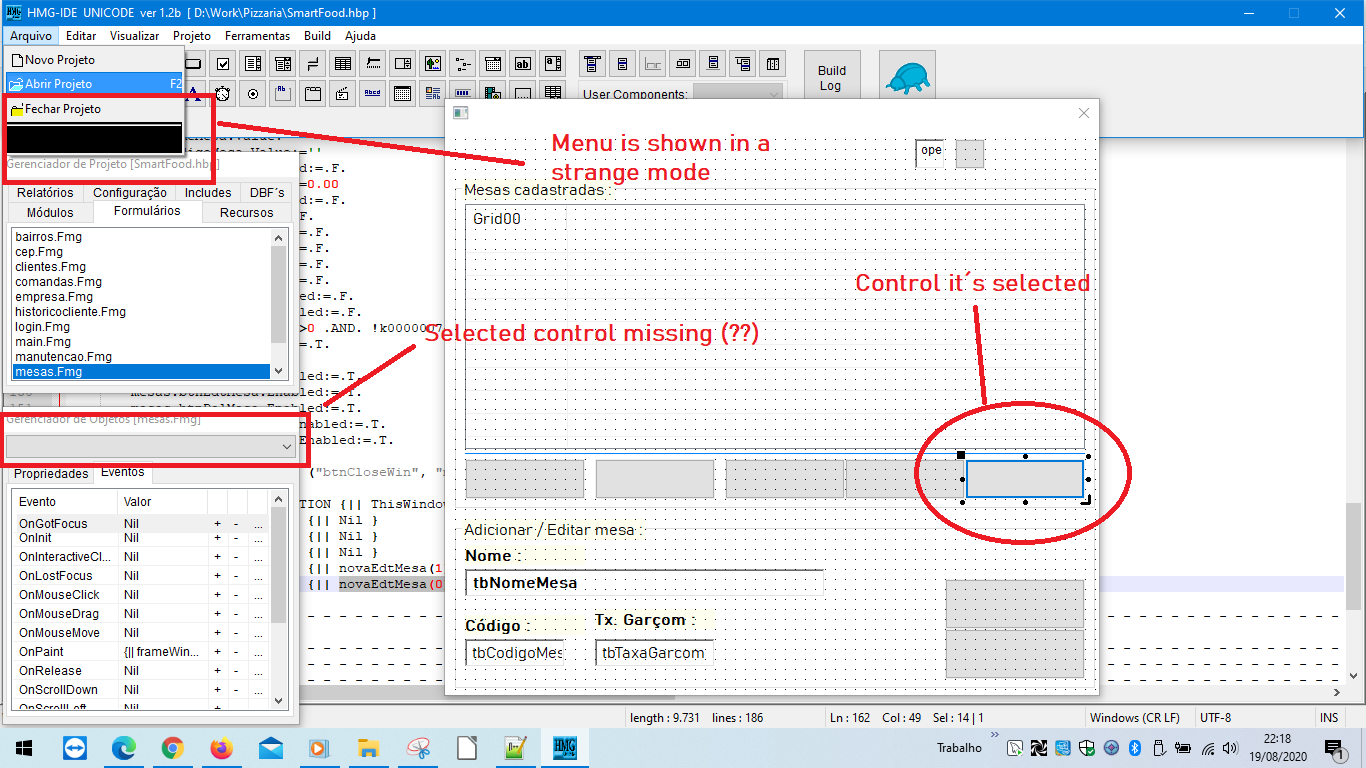Choose the Tree control tool icon
Viewport: 1366px width, 768px height.
click(x=463, y=63)
